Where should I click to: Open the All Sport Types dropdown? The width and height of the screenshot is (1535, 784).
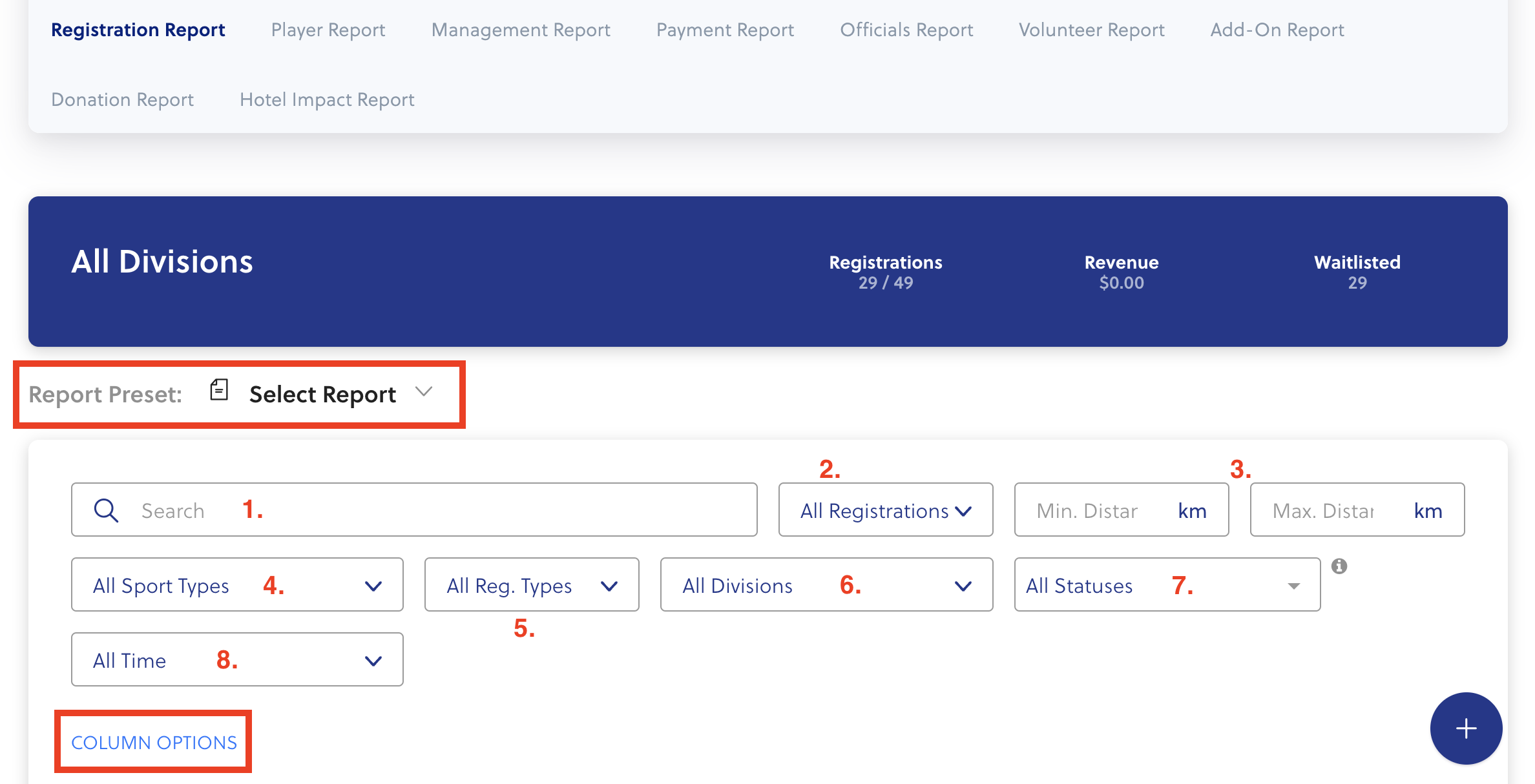pos(237,585)
